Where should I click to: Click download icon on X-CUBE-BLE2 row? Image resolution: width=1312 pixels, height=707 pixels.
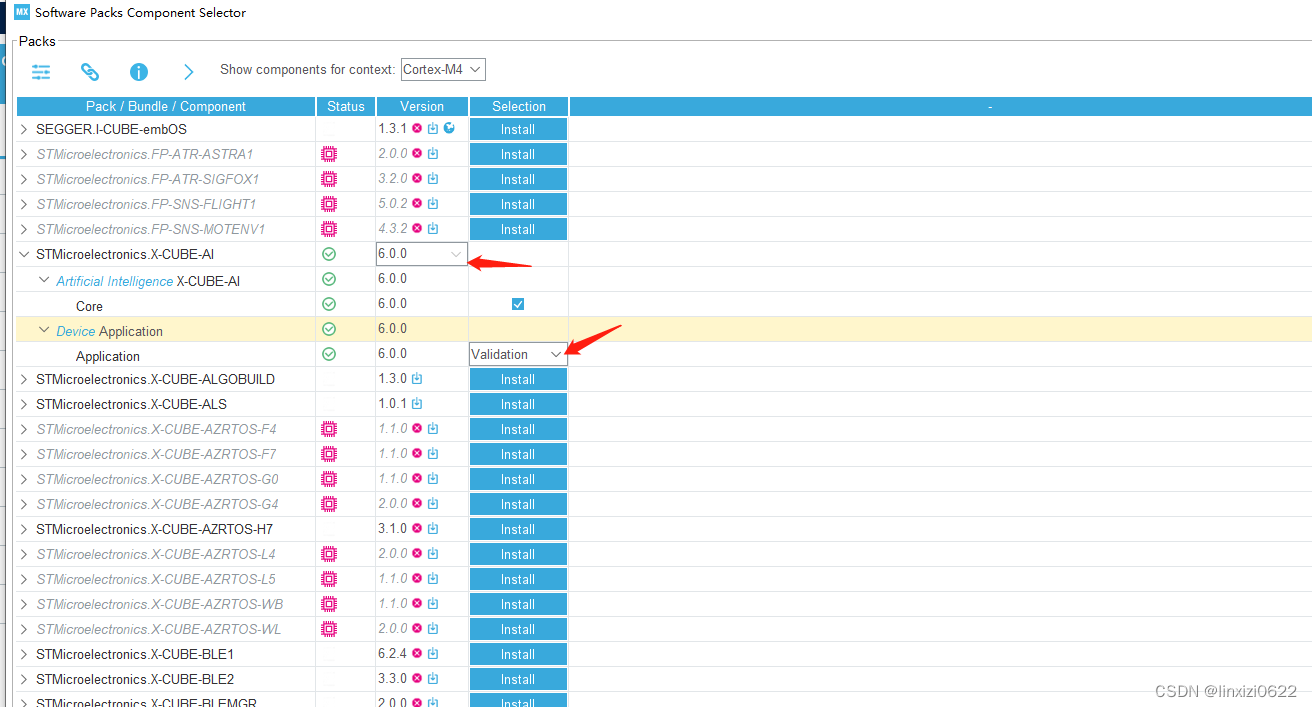(x=433, y=679)
